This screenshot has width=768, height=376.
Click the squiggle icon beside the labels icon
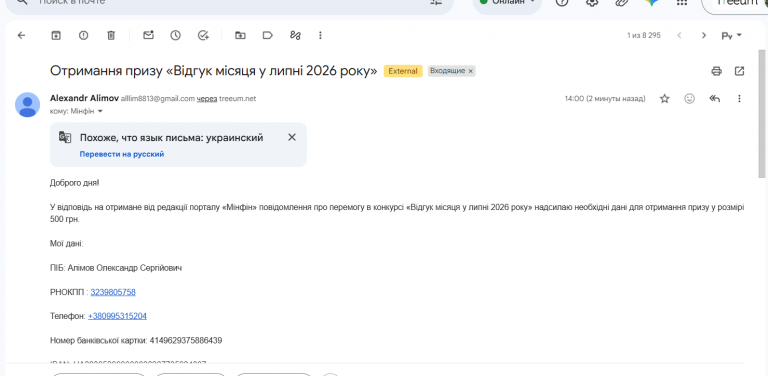pos(295,35)
